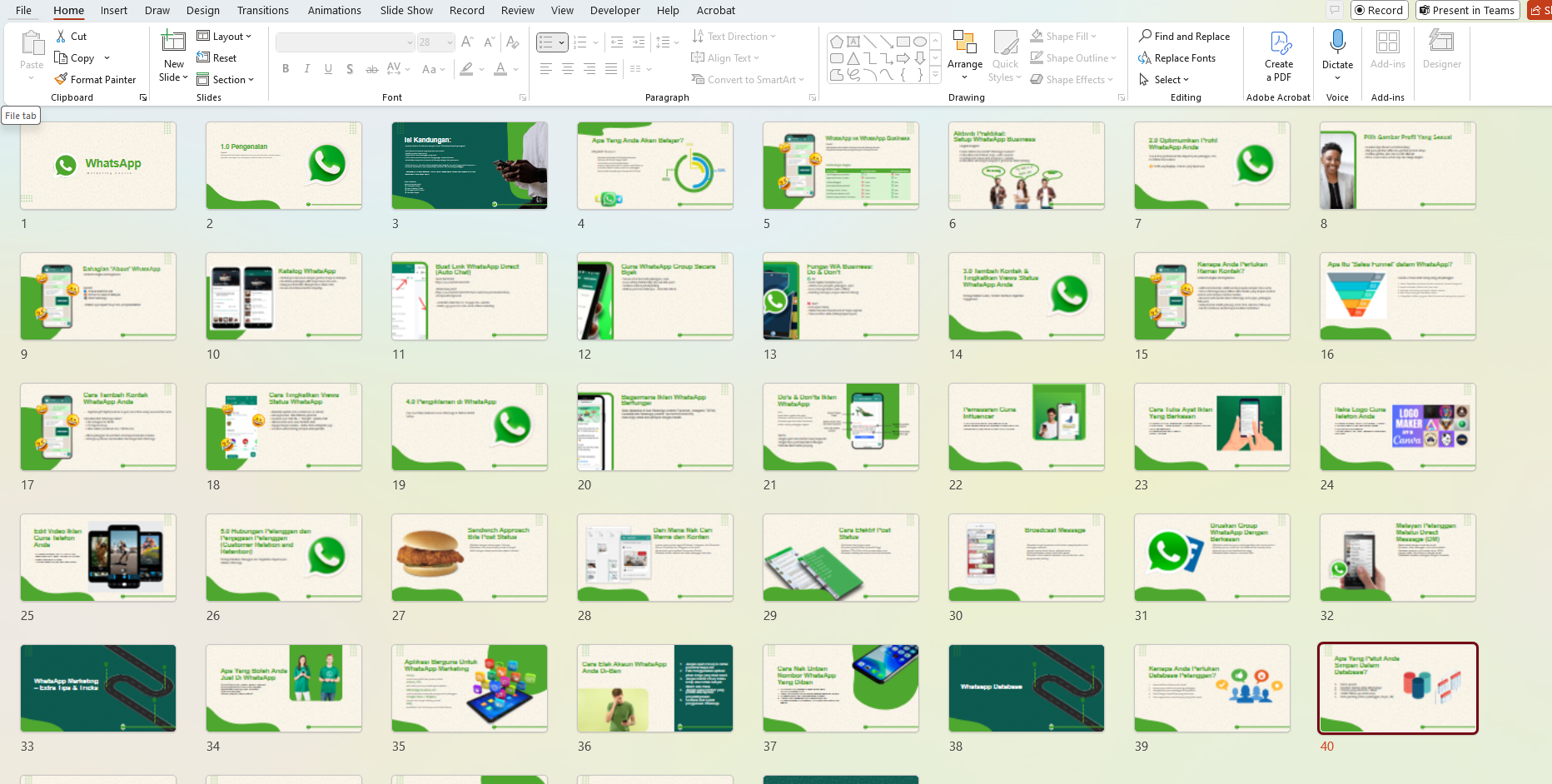Open the Layout dropdown
Image resolution: width=1552 pixels, height=784 pixels.
[224, 37]
